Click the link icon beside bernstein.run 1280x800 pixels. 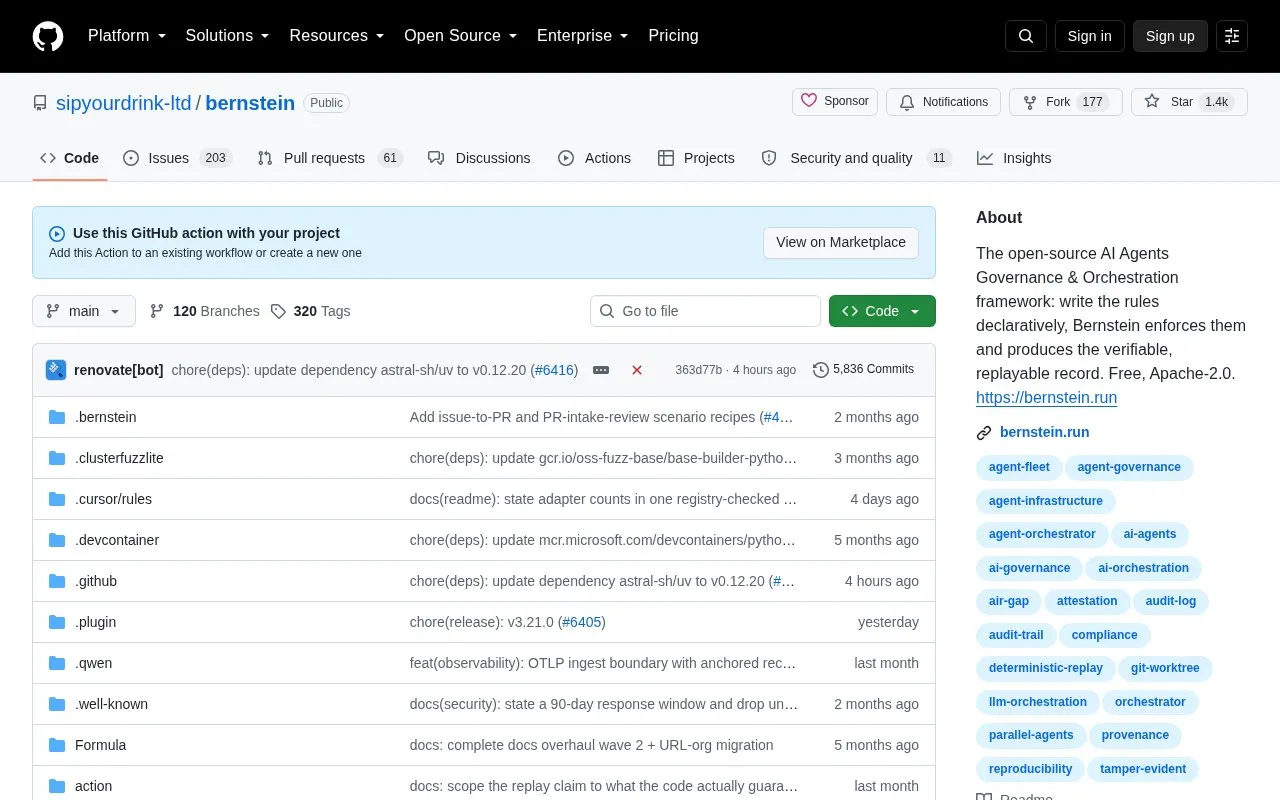[x=984, y=433]
